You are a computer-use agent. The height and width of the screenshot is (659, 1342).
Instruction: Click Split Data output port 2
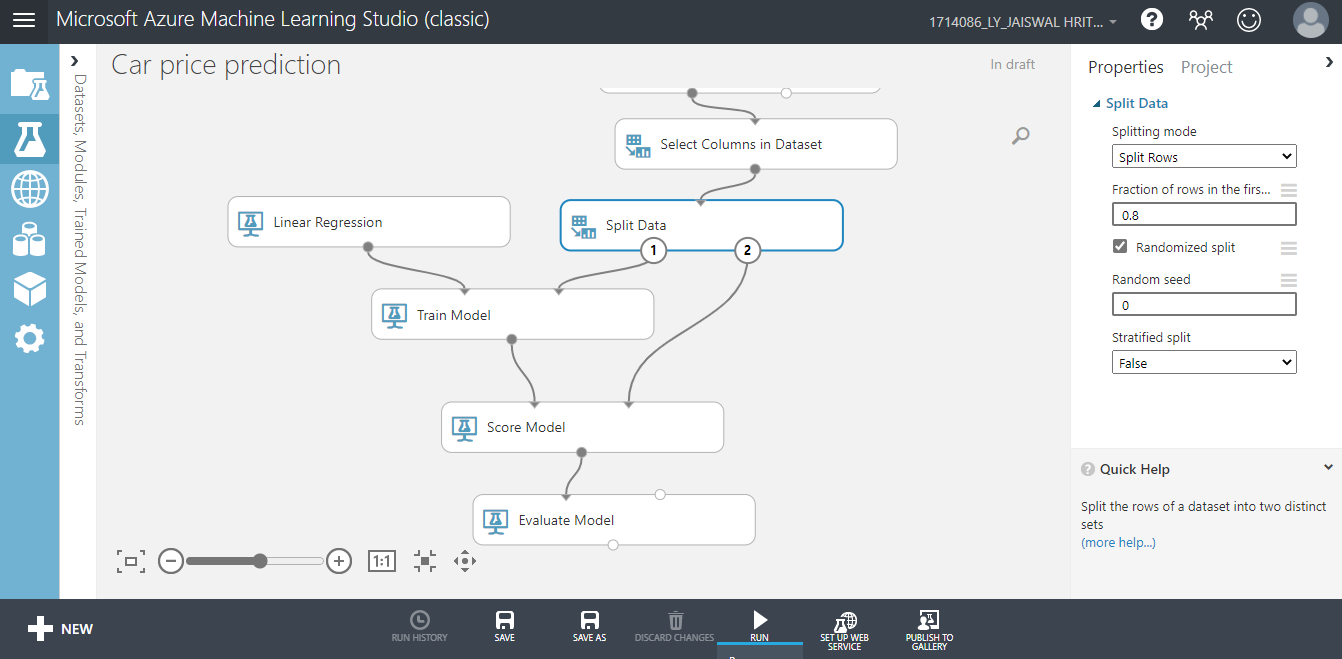click(x=748, y=250)
